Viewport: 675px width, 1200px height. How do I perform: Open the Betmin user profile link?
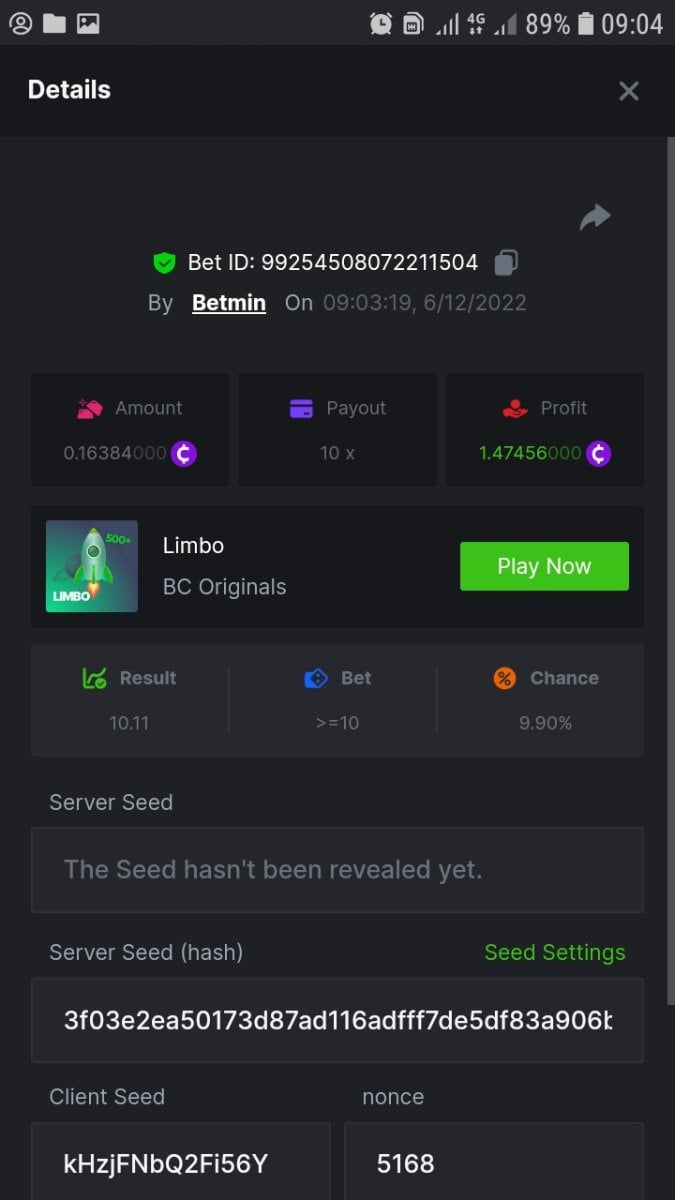click(x=229, y=303)
